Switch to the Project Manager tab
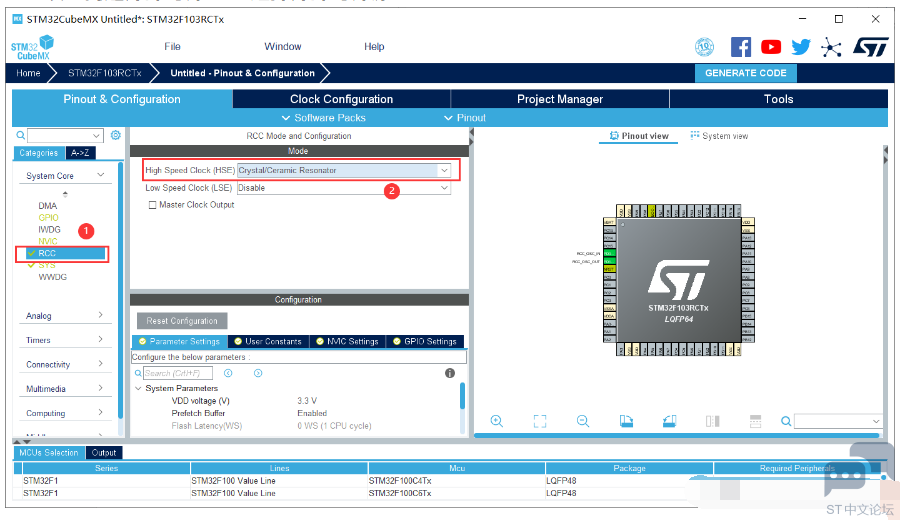Screen dimensions: 903x525 [x=560, y=99]
